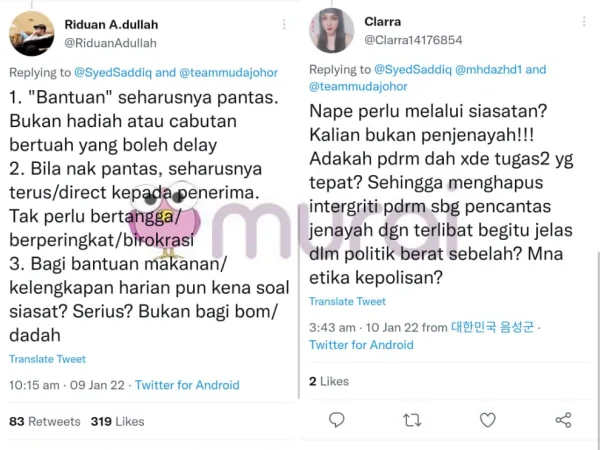Image resolution: width=600 pixels, height=450 pixels.
Task: Open three-dot menu on Riduan's tweet
Action: pyautogui.click(x=284, y=24)
